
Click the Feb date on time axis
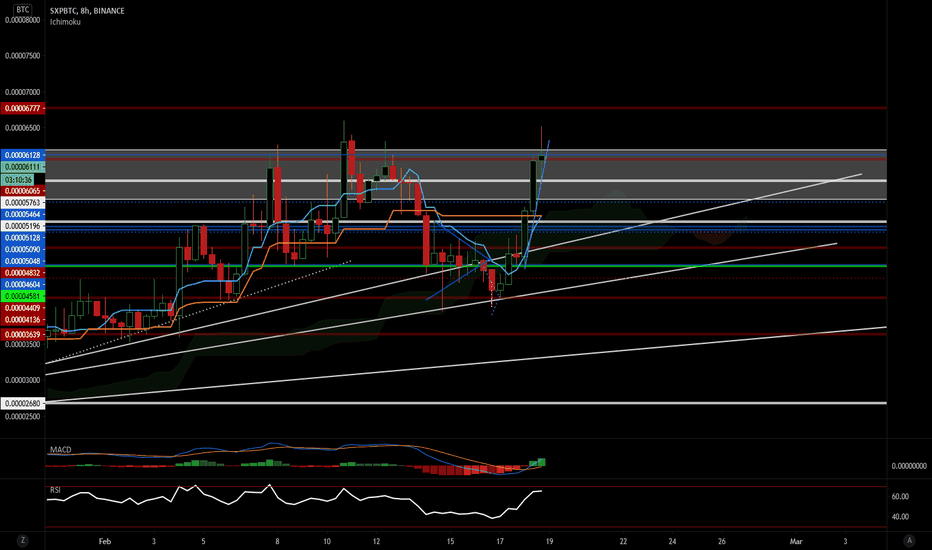[105, 541]
